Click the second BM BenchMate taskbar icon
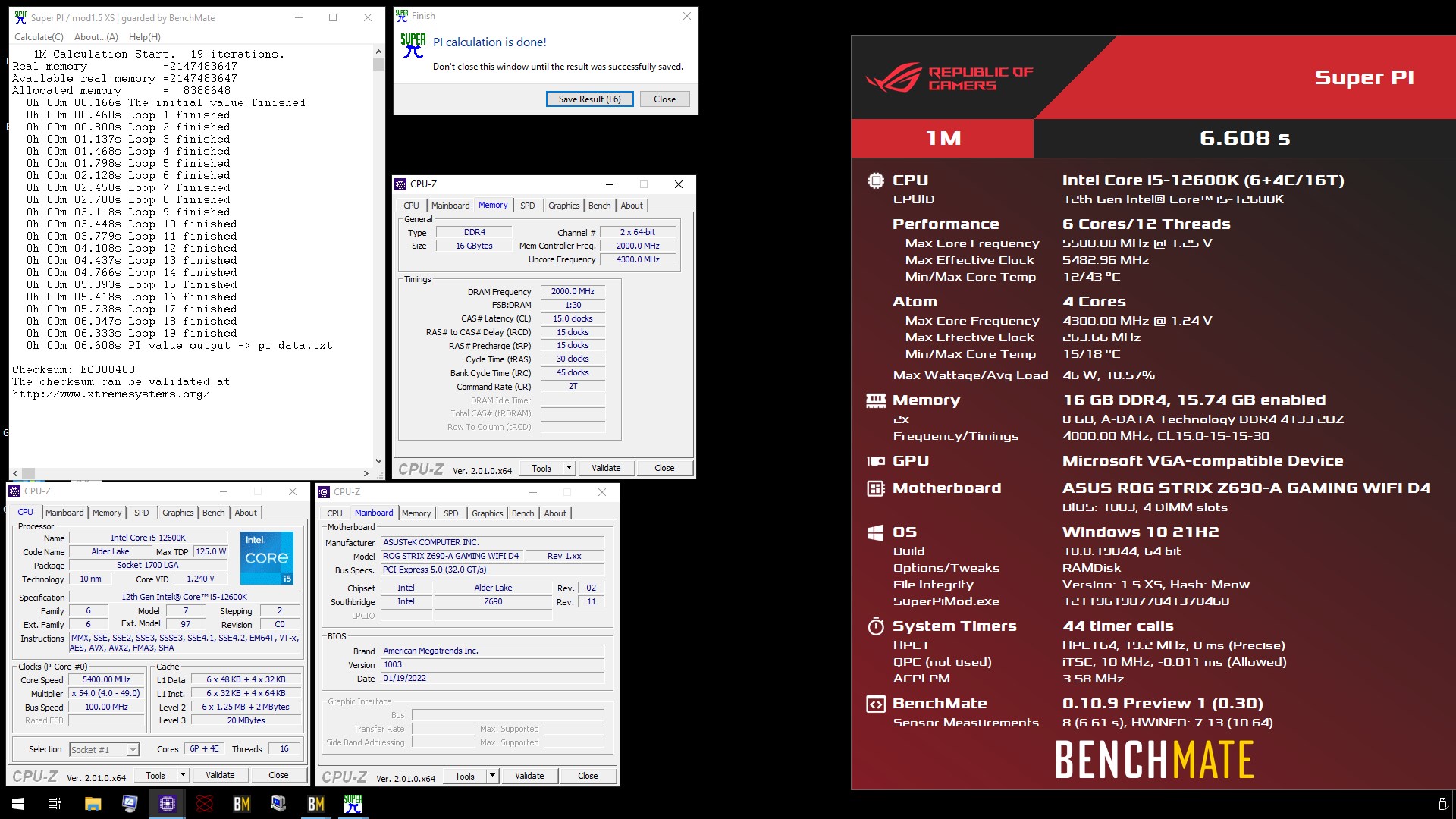Viewport: 1456px width, 819px height. tap(316, 804)
